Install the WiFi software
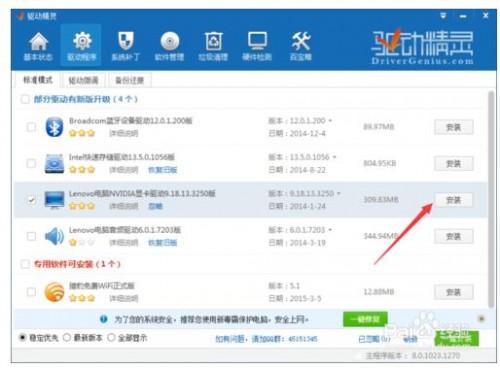 [x=453, y=292]
